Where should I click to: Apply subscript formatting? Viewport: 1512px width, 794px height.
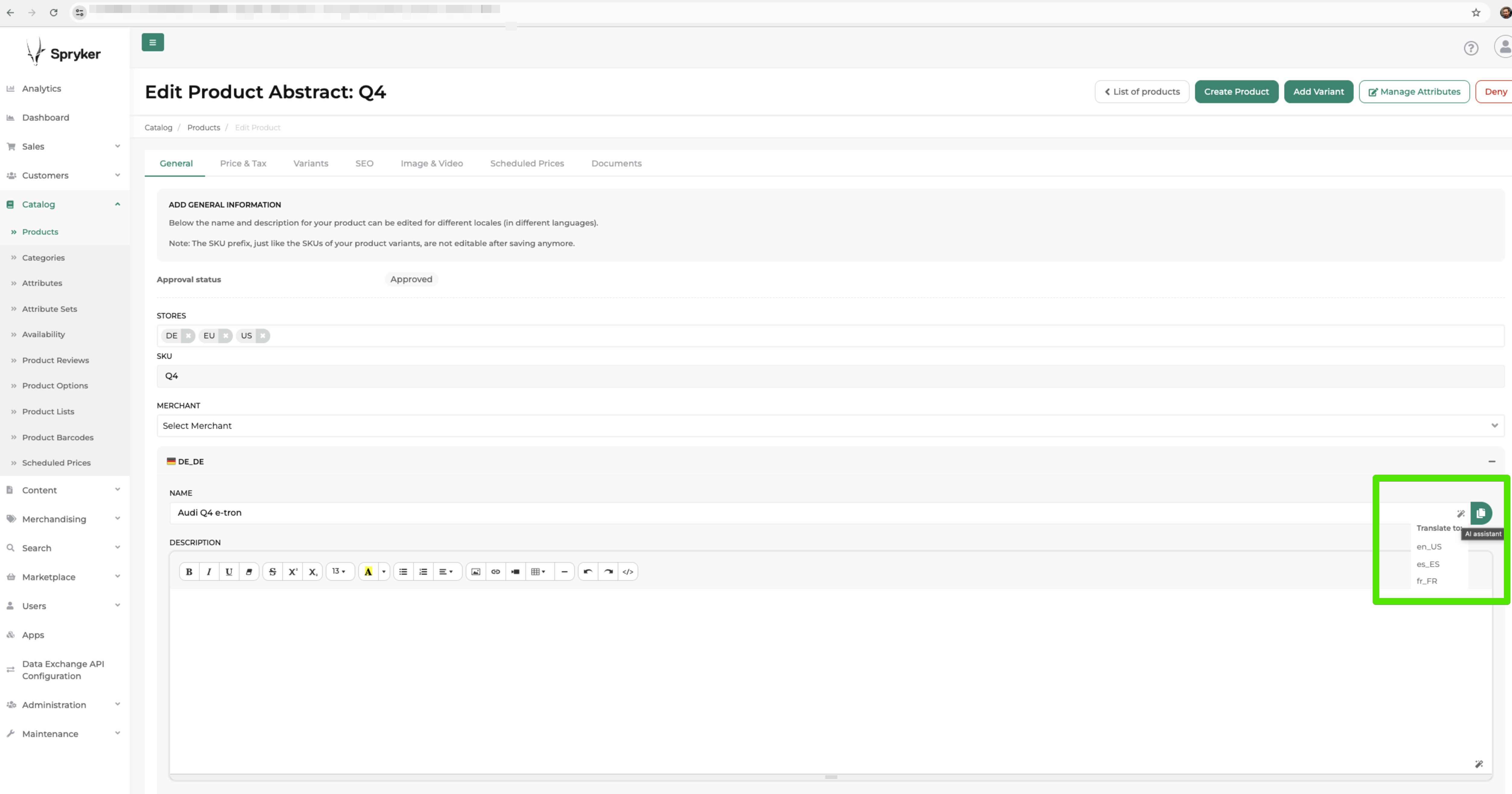[312, 571]
